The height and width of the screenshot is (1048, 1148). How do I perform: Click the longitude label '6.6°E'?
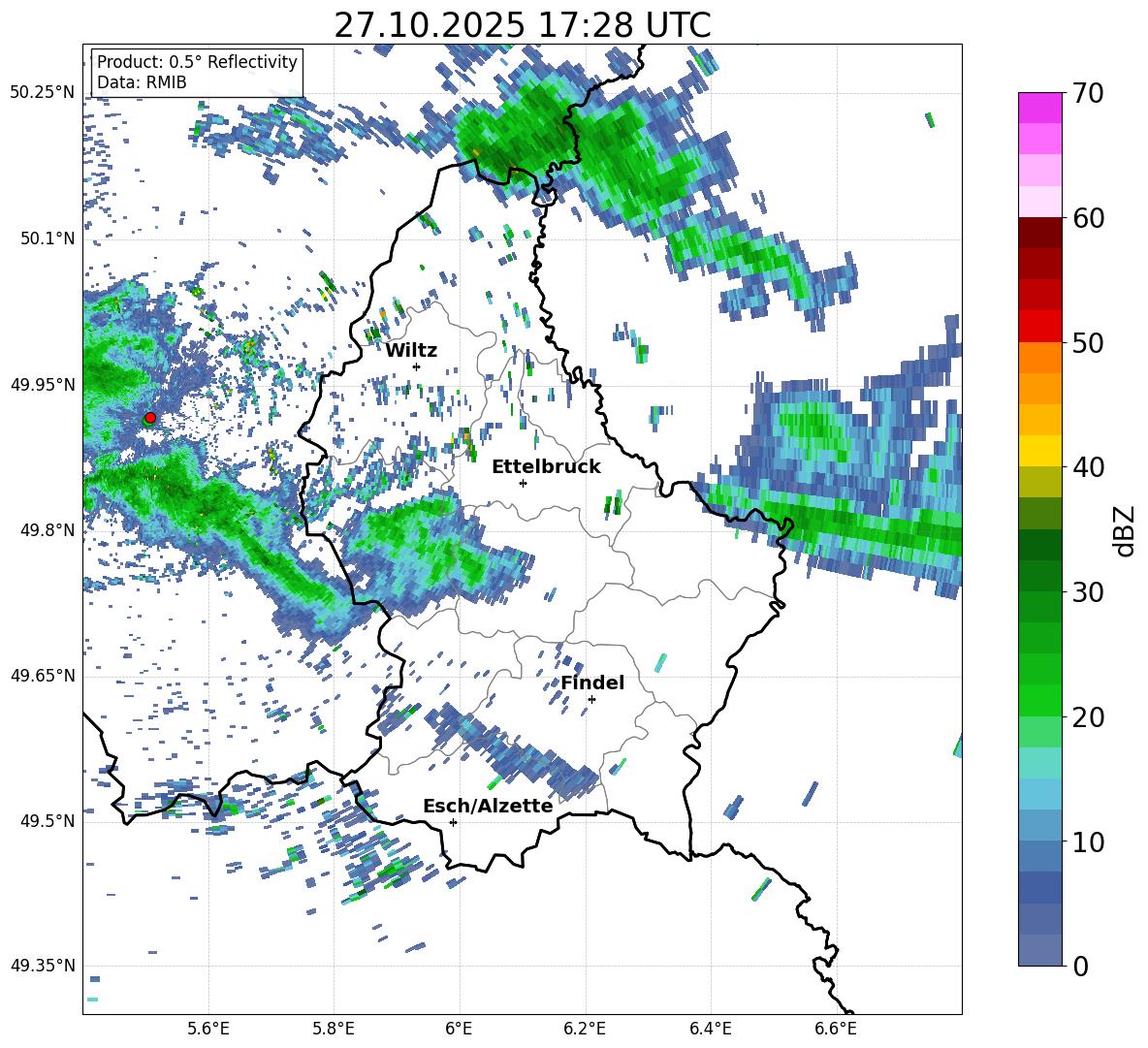click(x=836, y=1029)
